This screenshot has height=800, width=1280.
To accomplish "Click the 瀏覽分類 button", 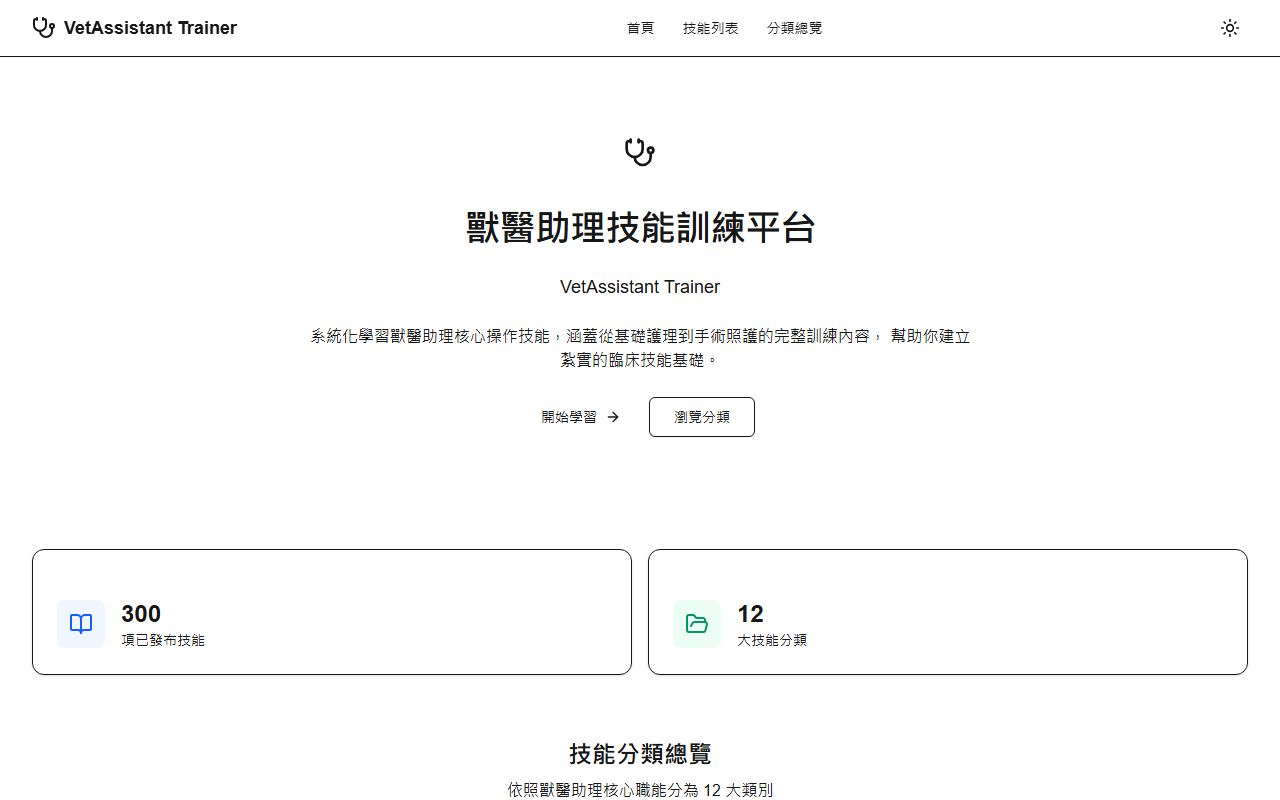I will pos(702,417).
